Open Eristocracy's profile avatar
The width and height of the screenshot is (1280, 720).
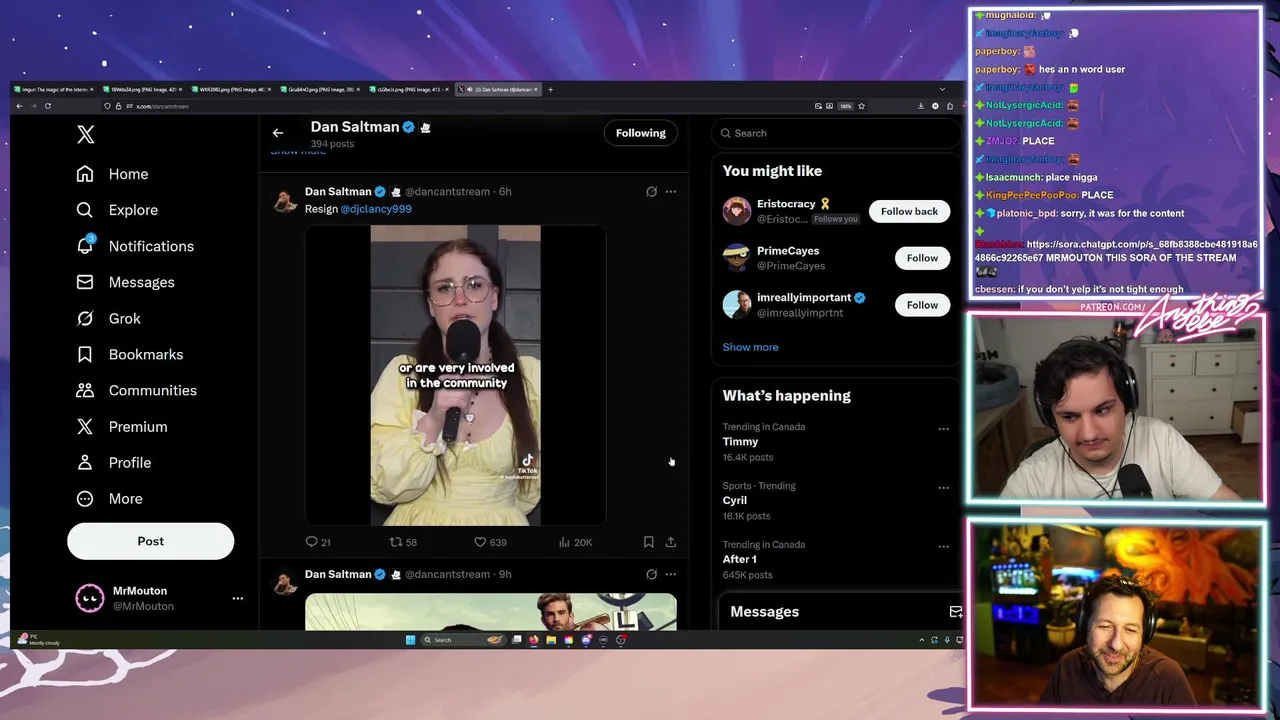click(x=737, y=211)
